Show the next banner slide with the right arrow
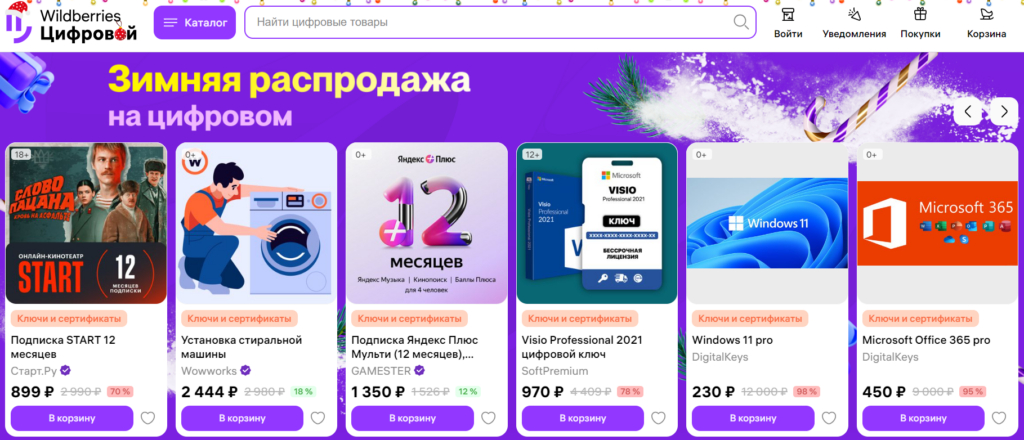This screenshot has height=440, width=1024. [x=1004, y=112]
